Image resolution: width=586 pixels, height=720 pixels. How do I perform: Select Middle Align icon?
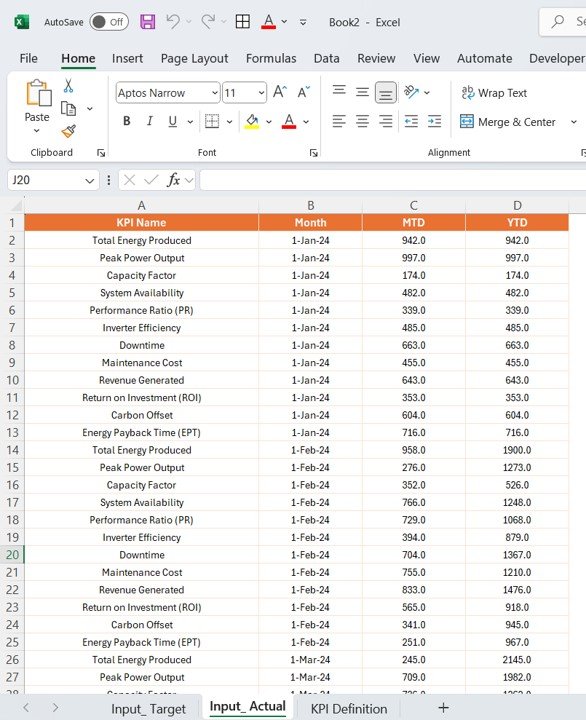(362, 92)
